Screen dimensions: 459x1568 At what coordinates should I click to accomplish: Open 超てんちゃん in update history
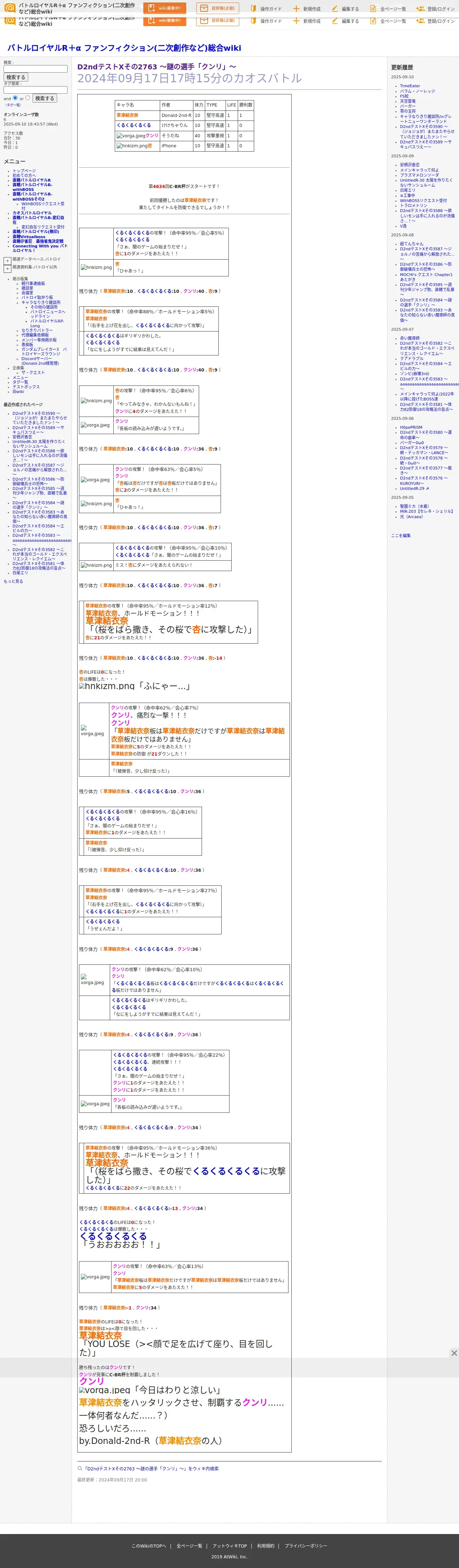[x=411, y=244]
